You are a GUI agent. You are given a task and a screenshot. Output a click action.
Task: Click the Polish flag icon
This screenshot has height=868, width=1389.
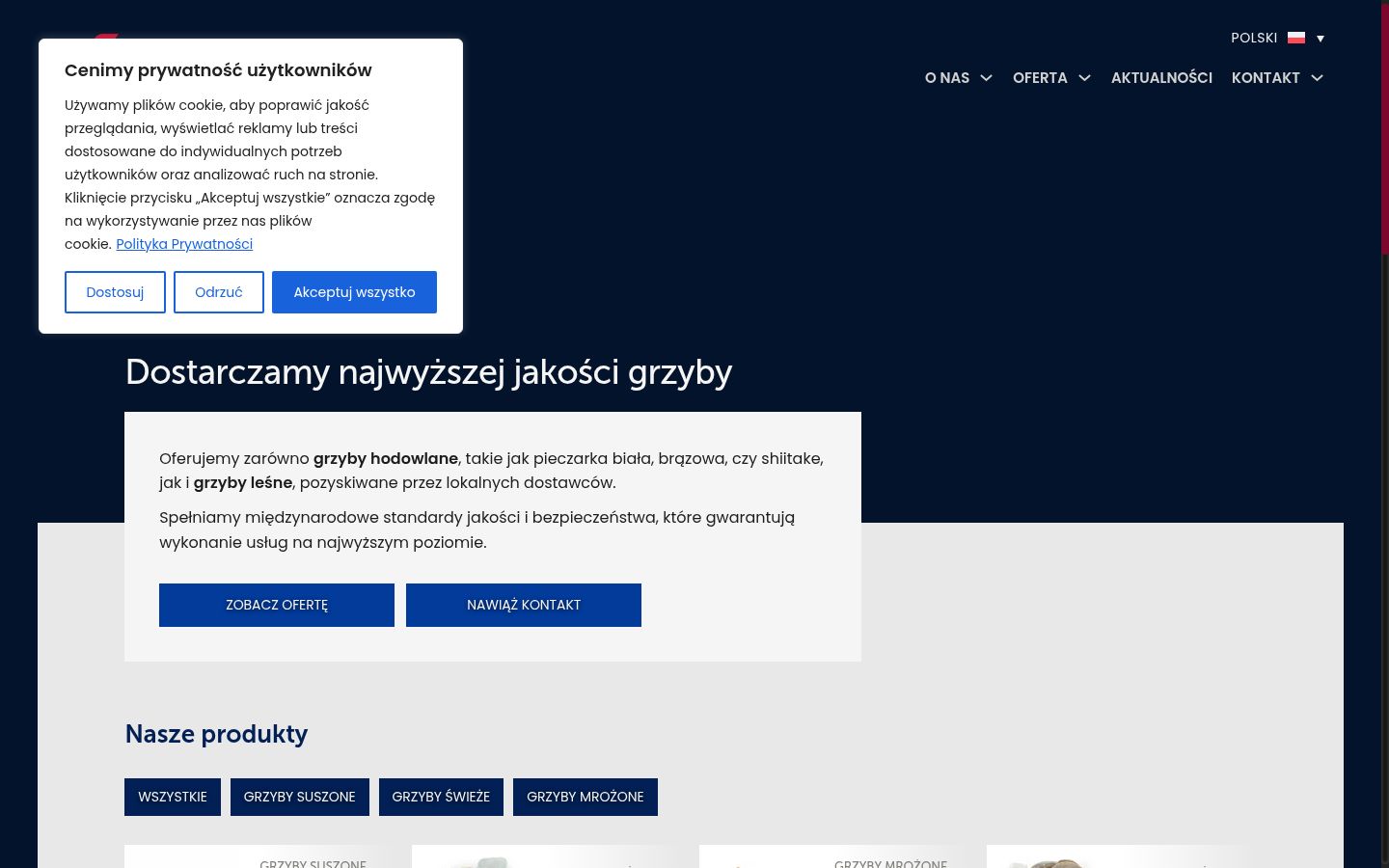coord(1296,38)
